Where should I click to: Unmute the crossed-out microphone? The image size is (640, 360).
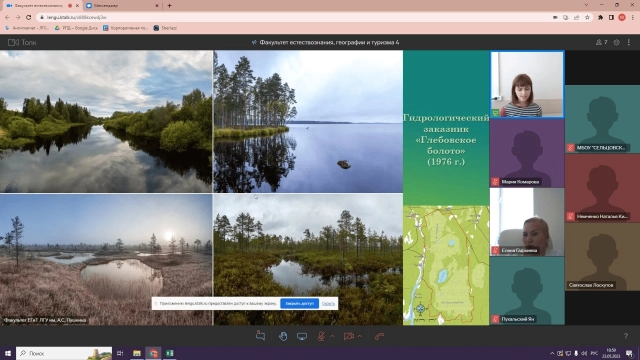321,336
